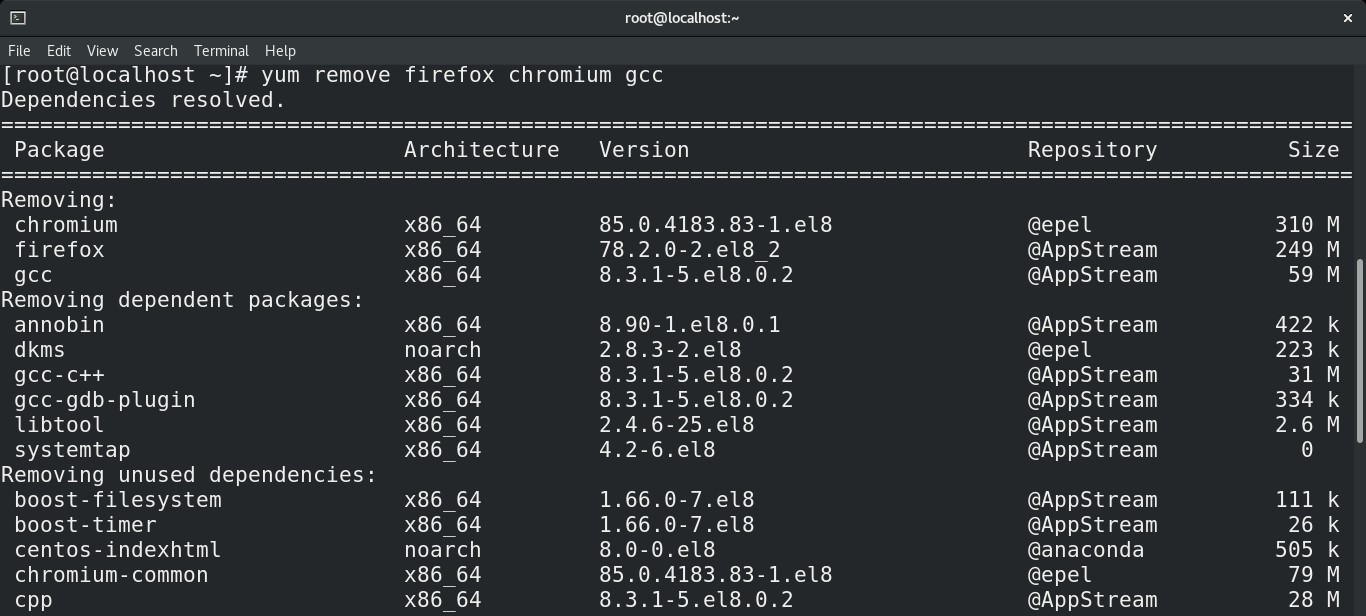
Task: Open the Terminal menu
Action: (x=221, y=50)
